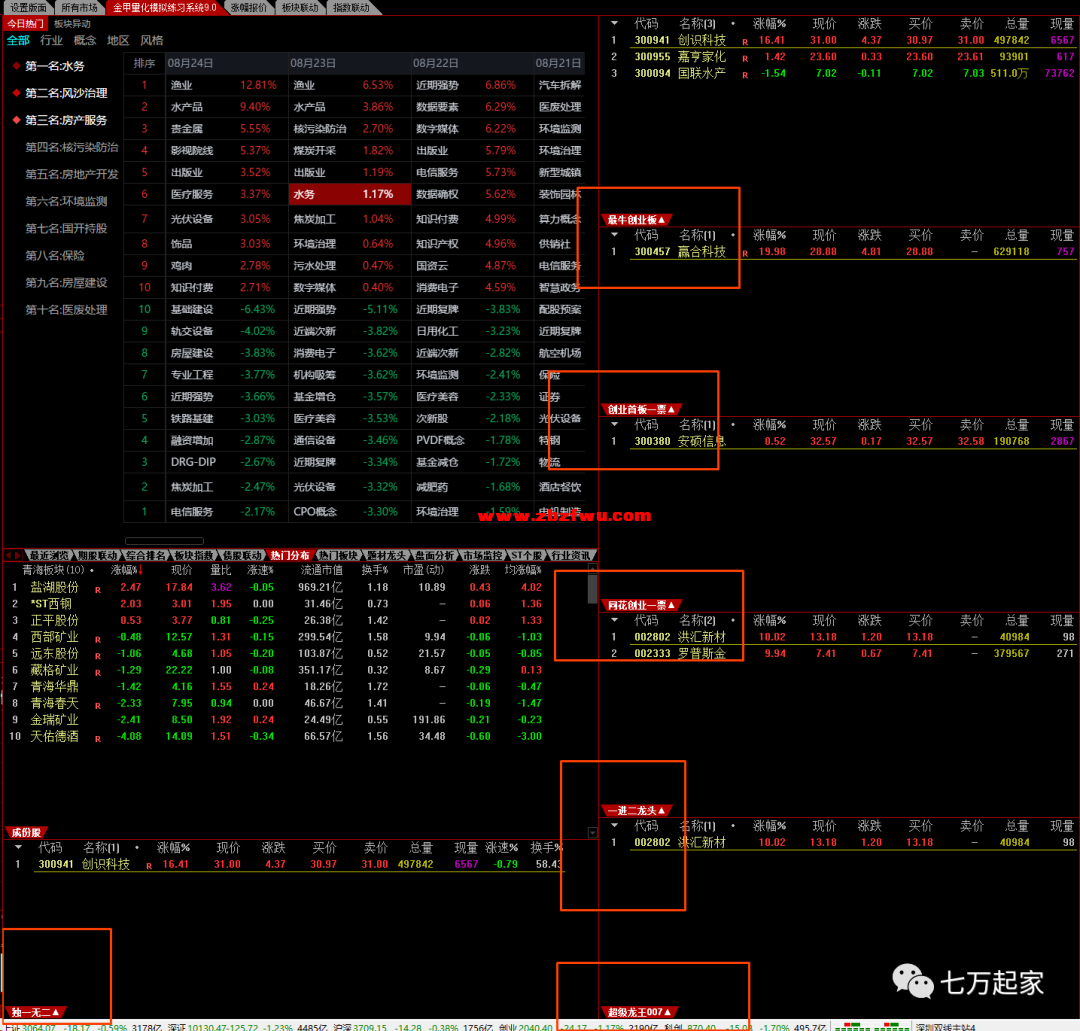Open header dropdown arrow in 同花创业一票 table
Viewport: 1080px width, 1031px height.
click(x=614, y=620)
